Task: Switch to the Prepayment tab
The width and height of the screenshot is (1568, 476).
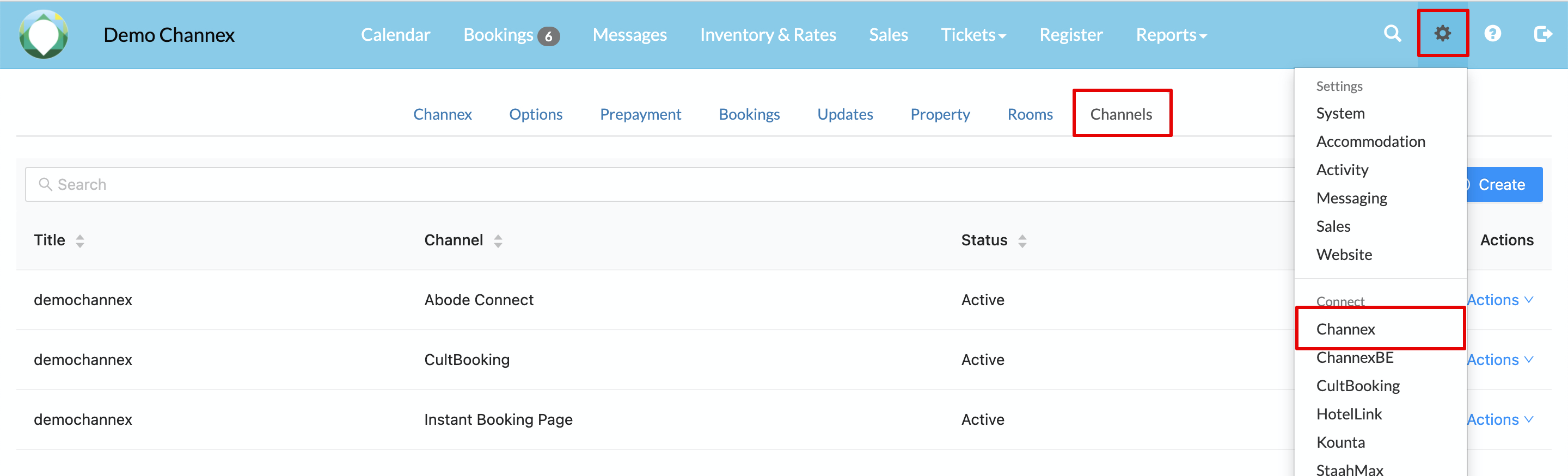Action: coord(640,114)
